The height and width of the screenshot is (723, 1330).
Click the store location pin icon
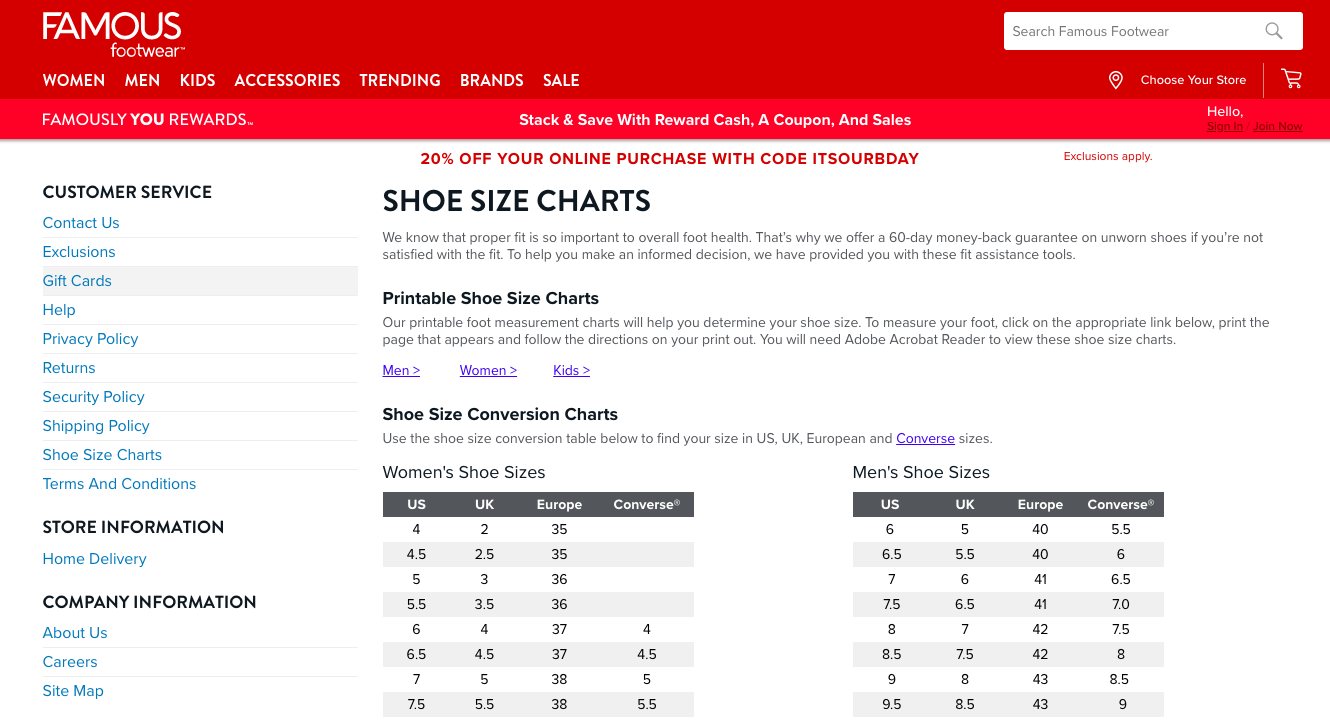1116,80
